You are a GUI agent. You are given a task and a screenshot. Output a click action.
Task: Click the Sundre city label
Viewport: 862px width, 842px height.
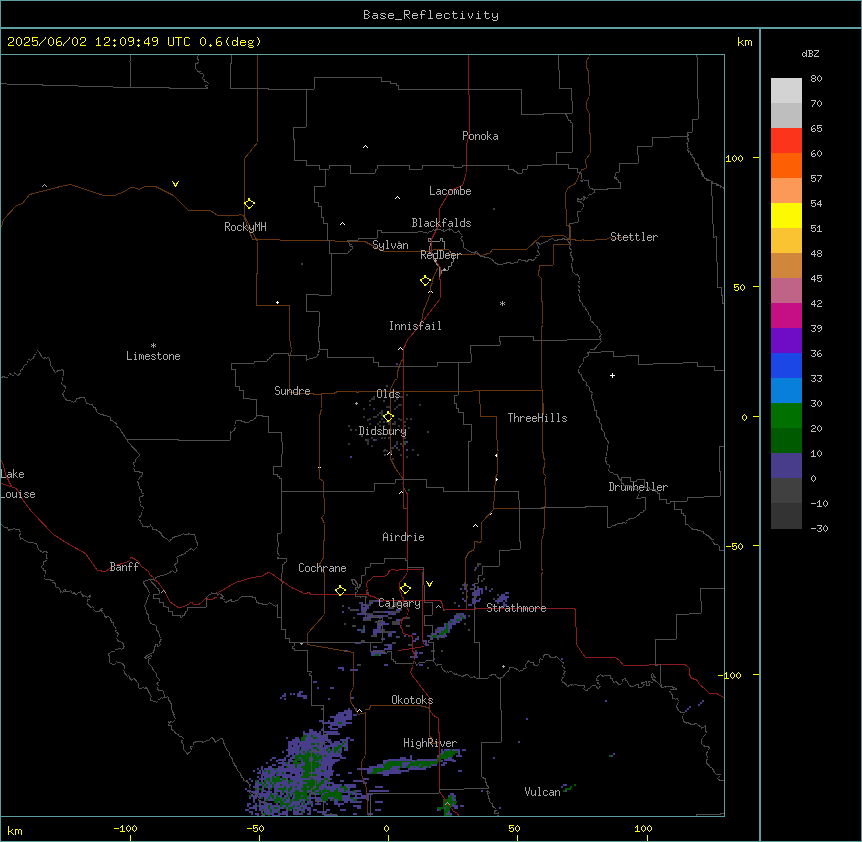click(292, 391)
